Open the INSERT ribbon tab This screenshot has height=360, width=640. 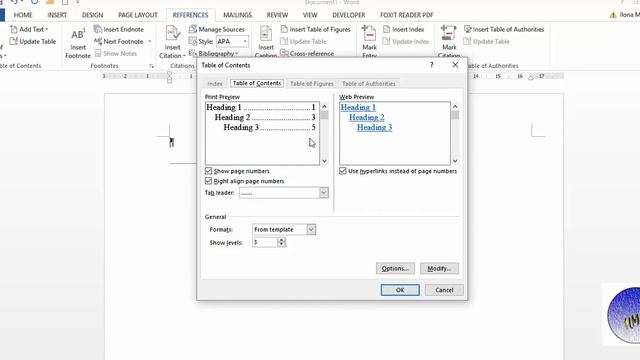click(x=57, y=15)
